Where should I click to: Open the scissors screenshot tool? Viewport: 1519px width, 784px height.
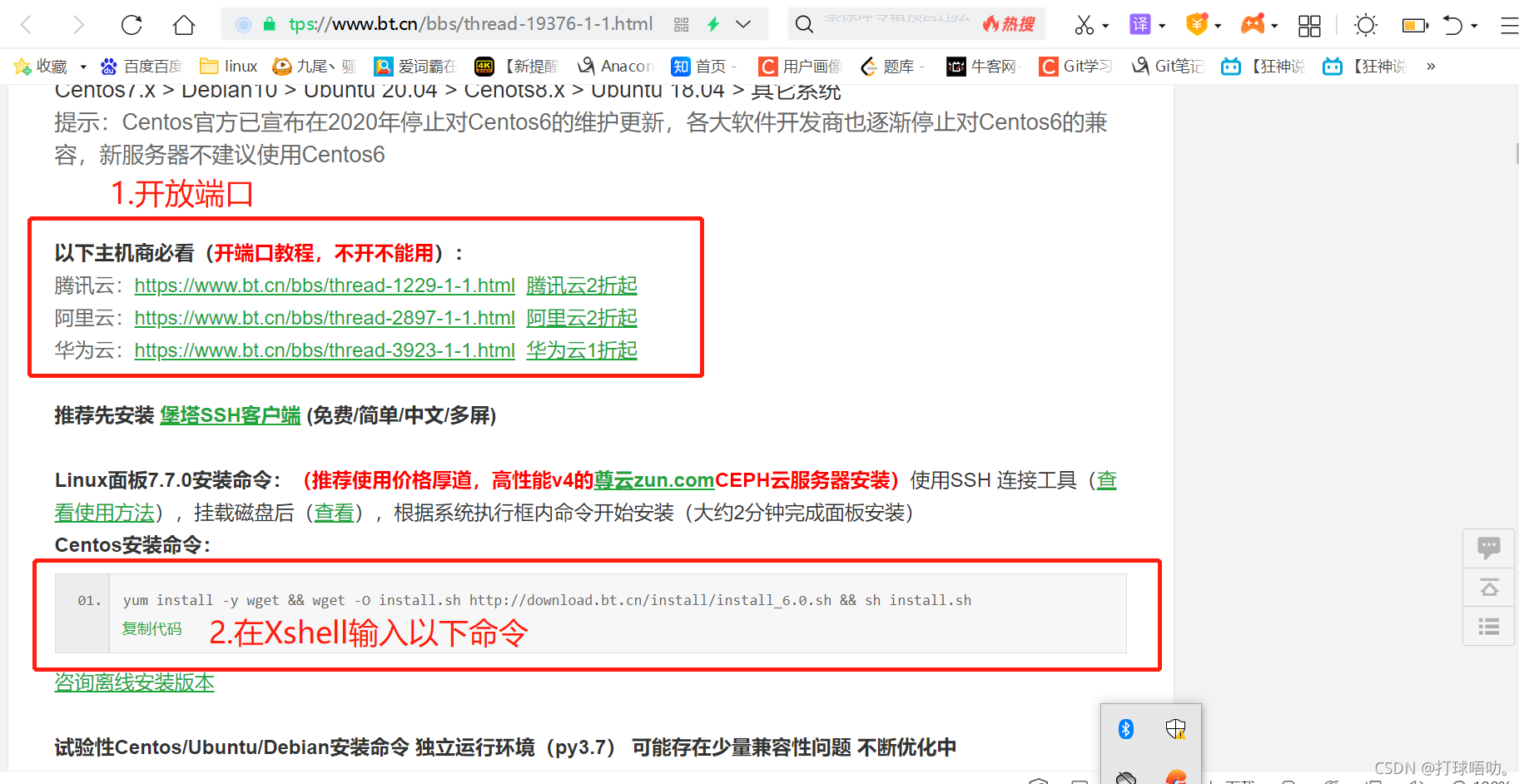coord(1084,25)
